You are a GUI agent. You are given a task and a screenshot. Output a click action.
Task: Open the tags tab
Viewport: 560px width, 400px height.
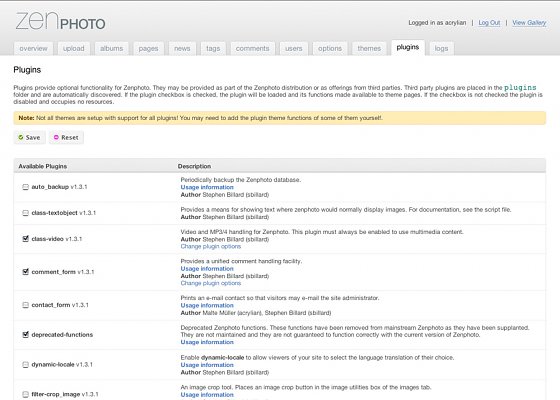click(x=213, y=49)
